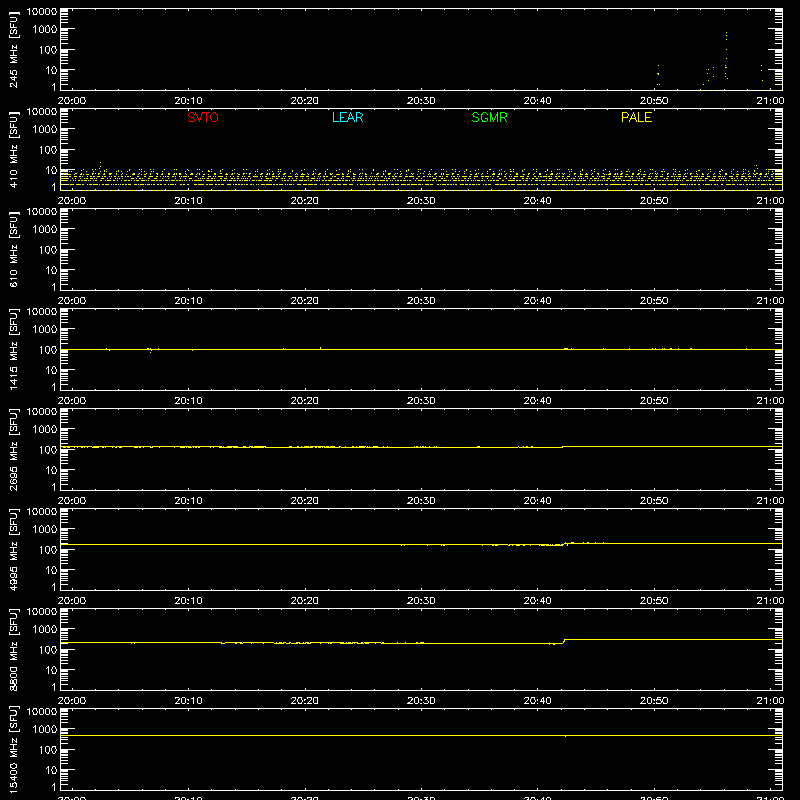Click the 10000 tick value on 245 MHz axis
The height and width of the screenshot is (800, 800).
click(x=42, y=11)
